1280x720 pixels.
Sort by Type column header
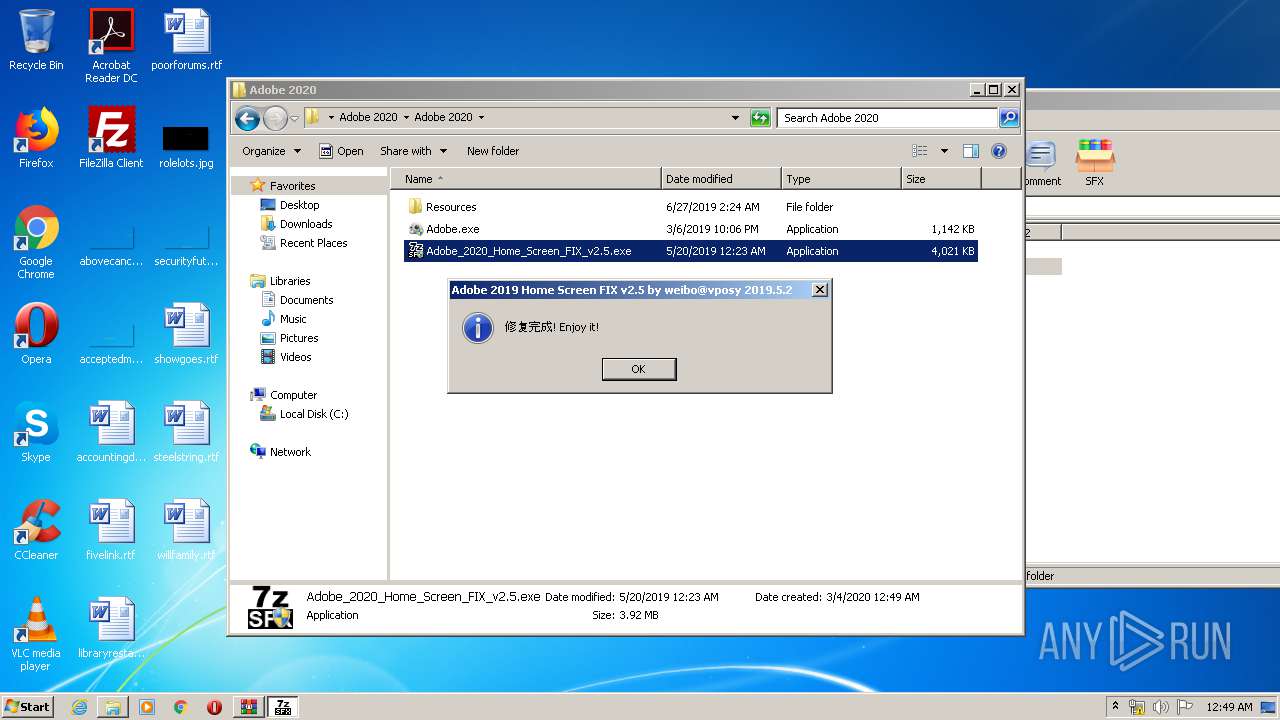pyautogui.click(x=841, y=179)
